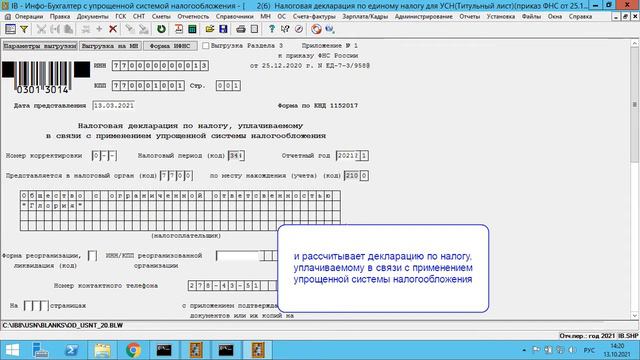Click the Выгрузка на МН button

click(110, 46)
